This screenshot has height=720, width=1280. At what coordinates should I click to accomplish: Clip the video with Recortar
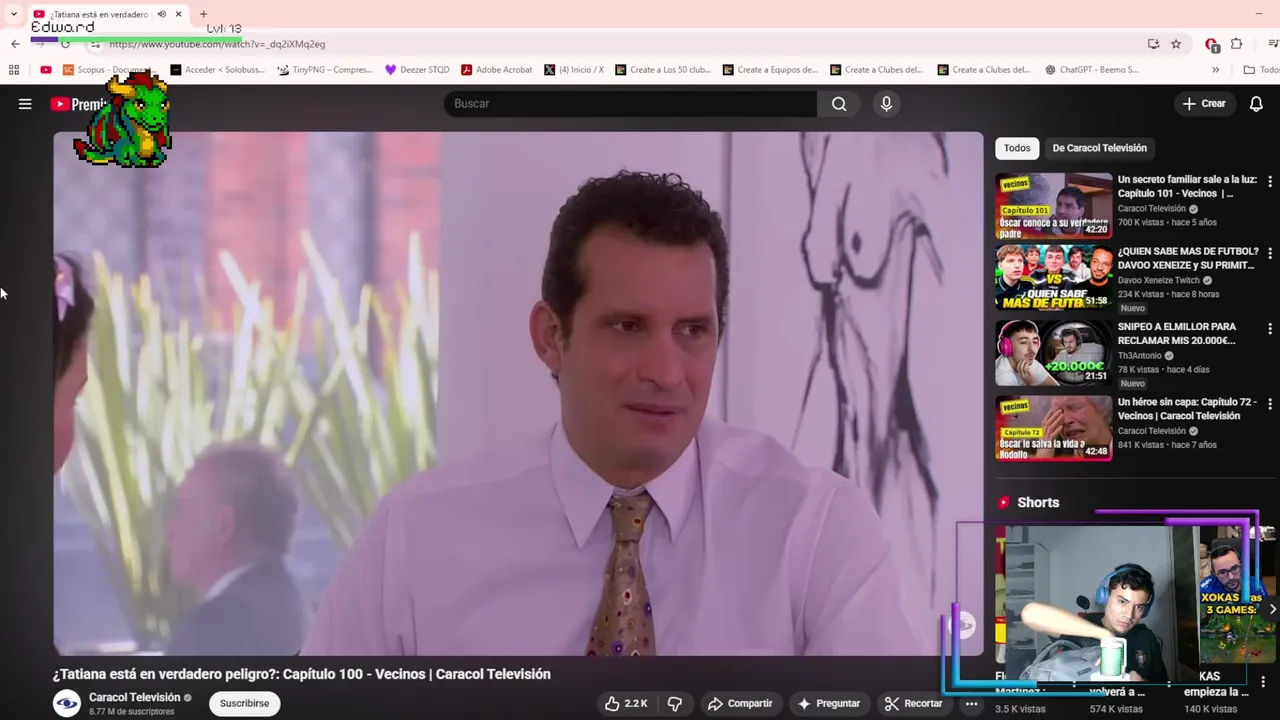click(913, 704)
